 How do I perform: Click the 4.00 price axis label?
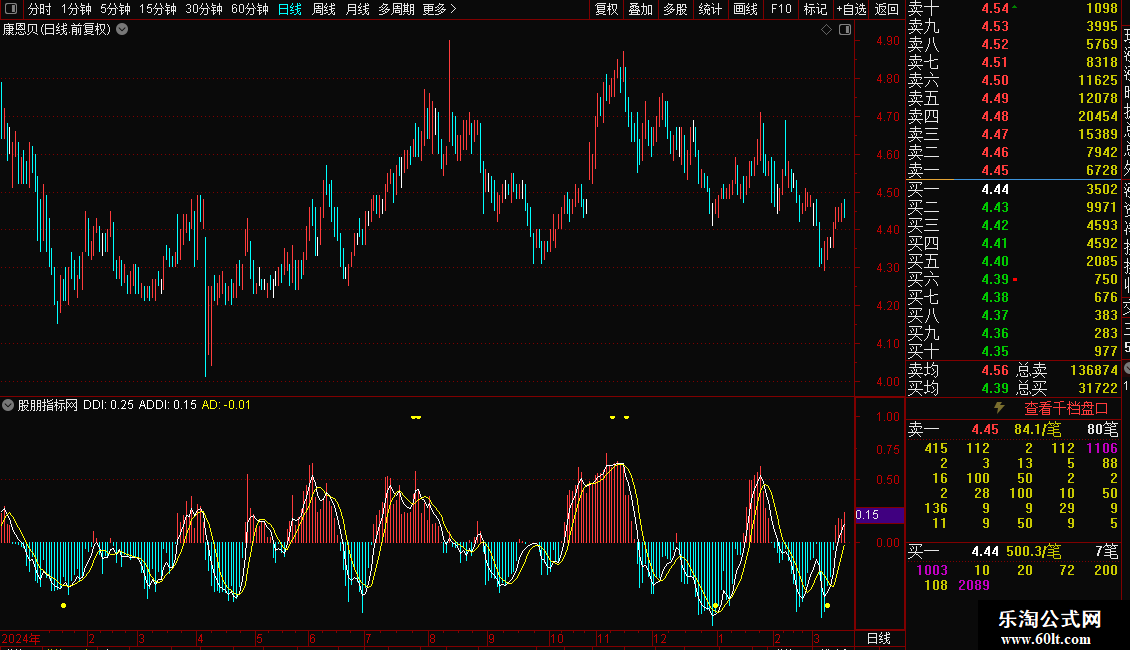pyautogui.click(x=888, y=382)
